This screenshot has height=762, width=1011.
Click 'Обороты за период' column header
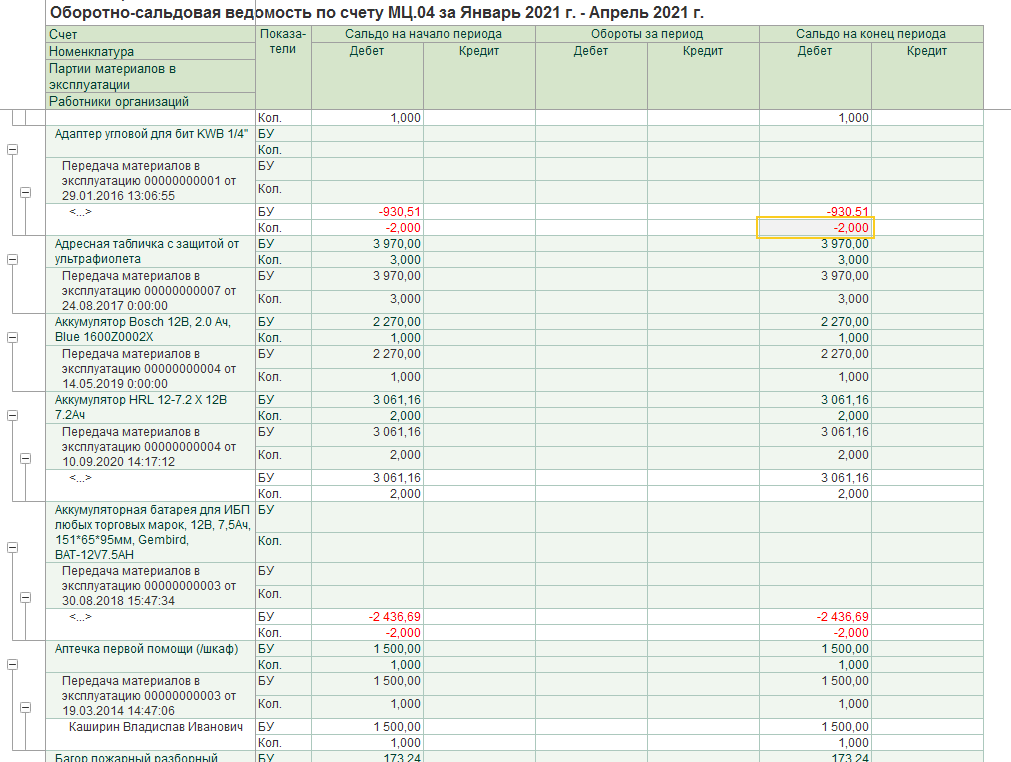(x=647, y=34)
